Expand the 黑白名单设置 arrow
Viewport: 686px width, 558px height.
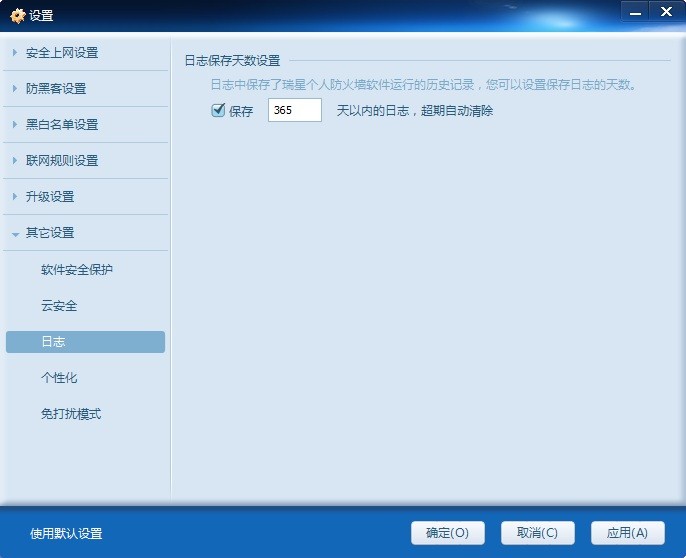(15, 124)
